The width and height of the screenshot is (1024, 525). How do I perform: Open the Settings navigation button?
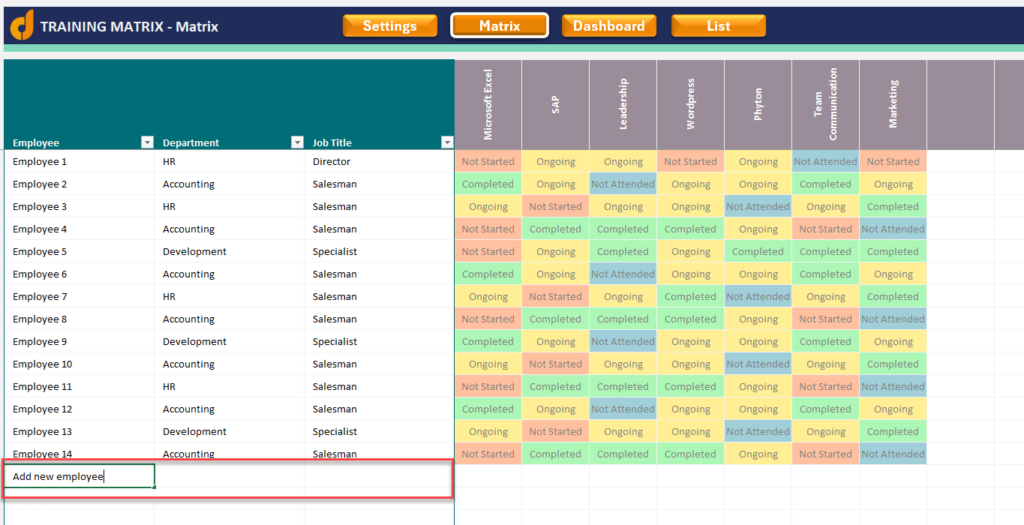[x=390, y=26]
